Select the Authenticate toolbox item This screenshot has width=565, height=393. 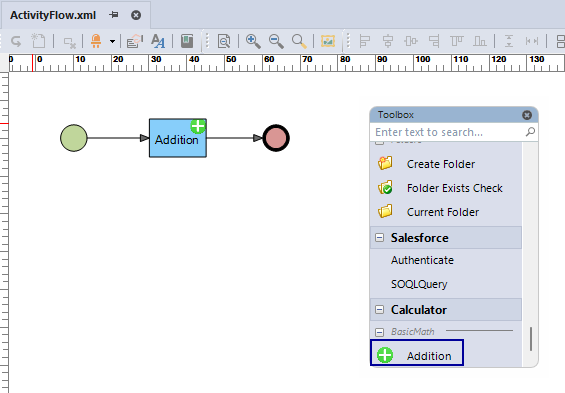click(x=422, y=260)
